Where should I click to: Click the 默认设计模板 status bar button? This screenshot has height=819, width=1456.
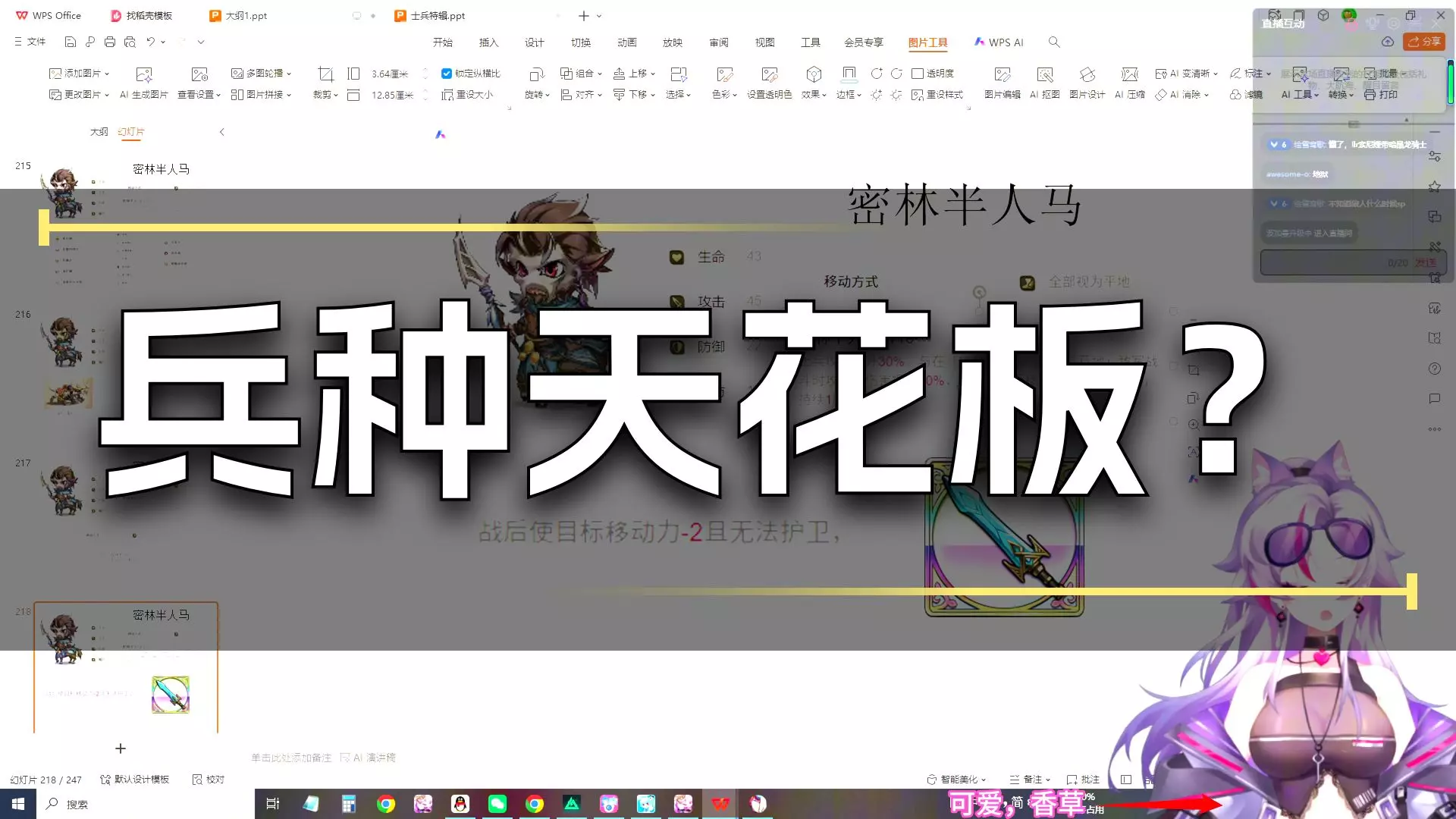[x=134, y=780]
